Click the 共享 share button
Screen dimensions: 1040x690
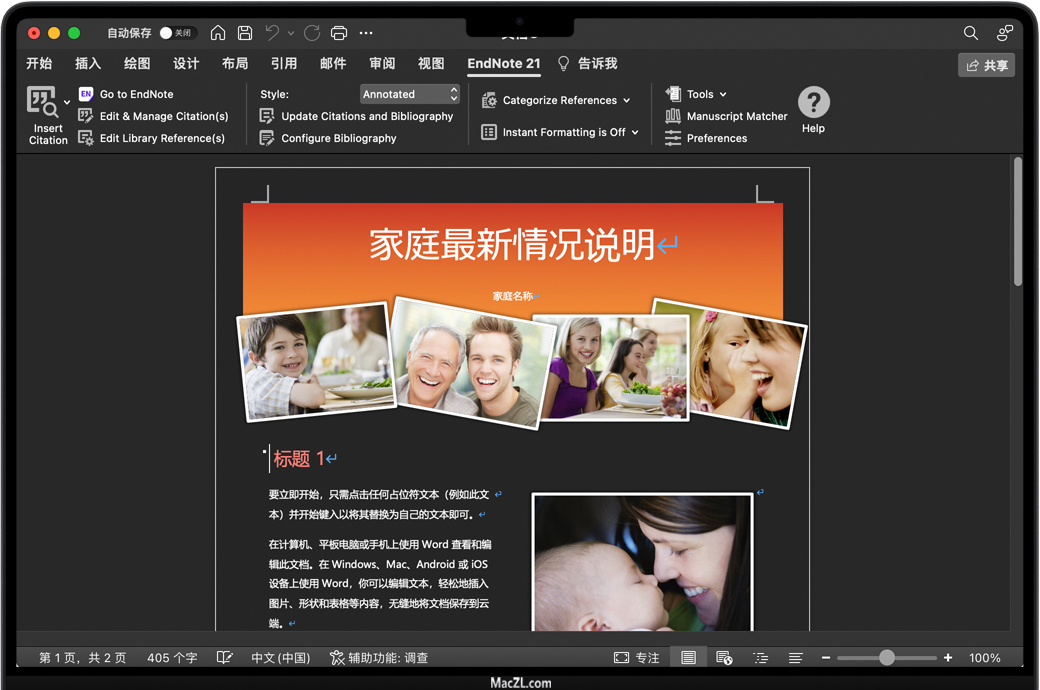tap(986, 65)
